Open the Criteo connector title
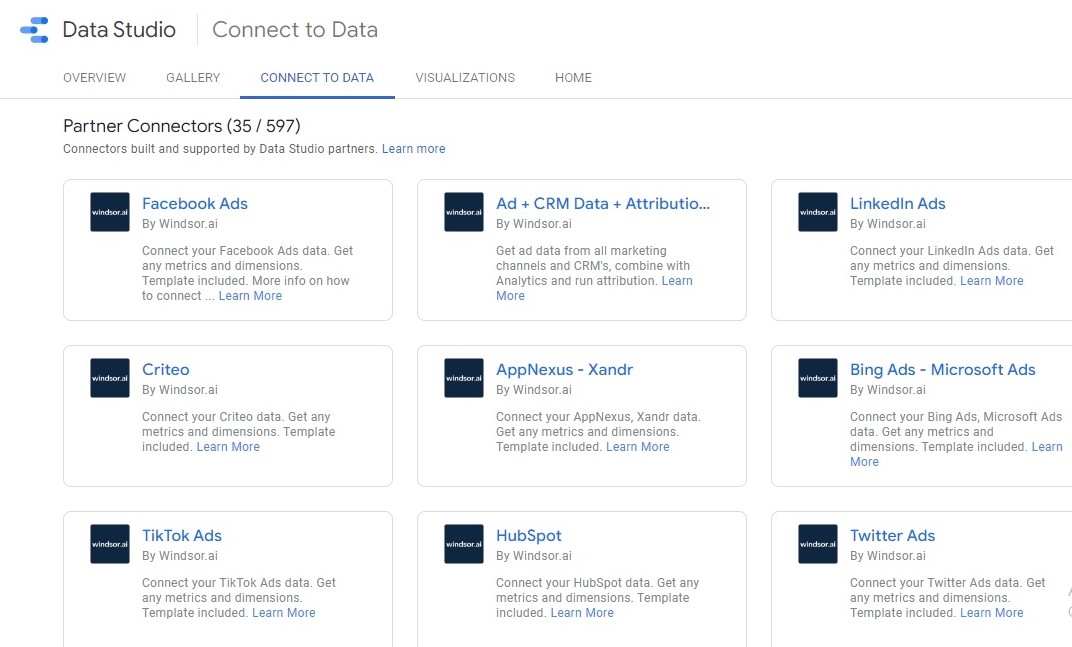 click(165, 370)
